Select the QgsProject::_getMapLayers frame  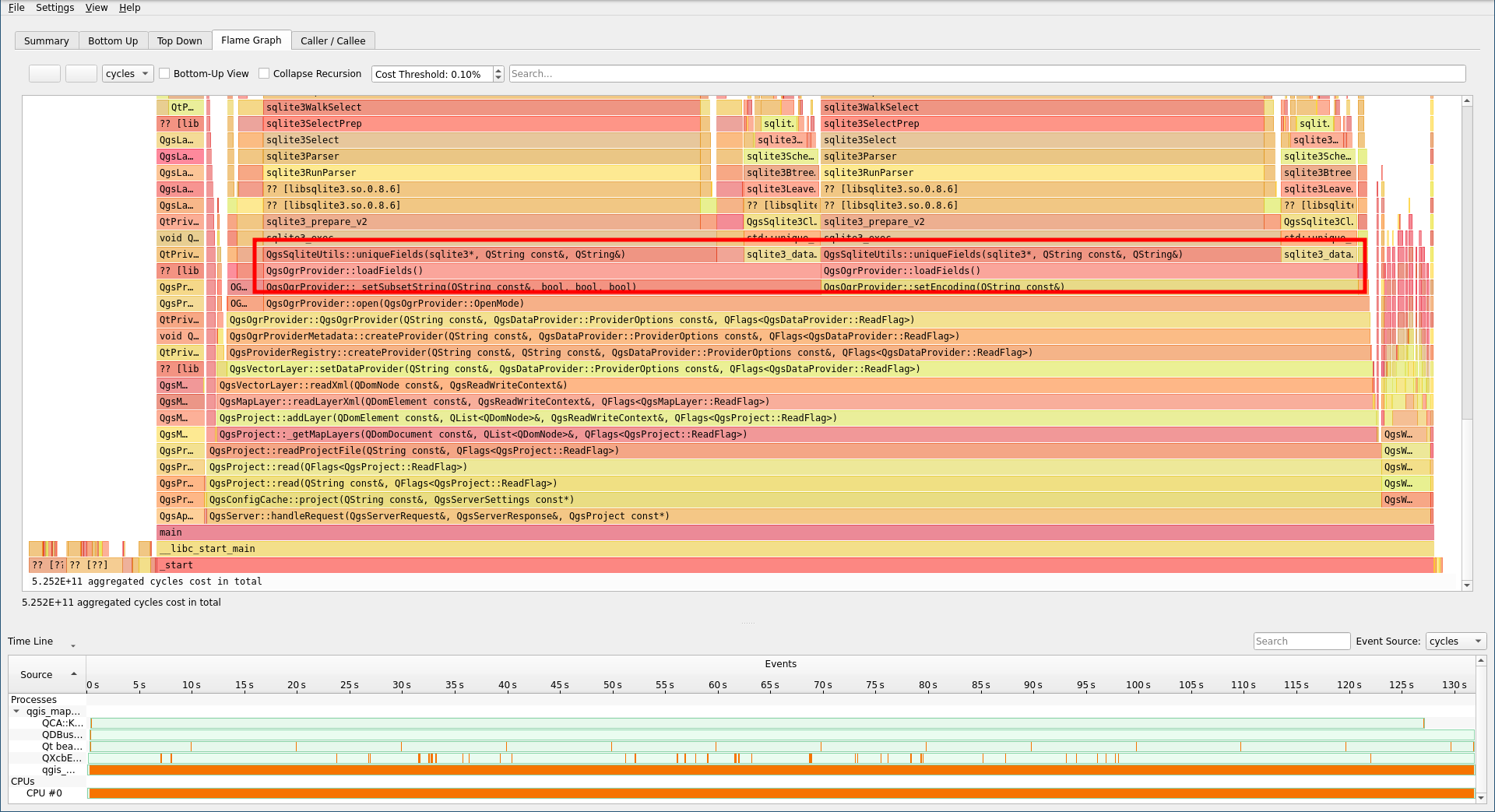(797, 434)
